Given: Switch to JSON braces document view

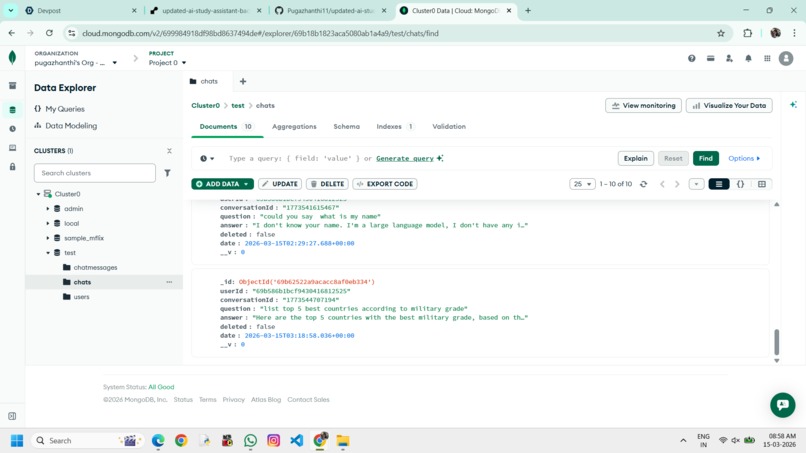Looking at the screenshot, I should (740, 184).
